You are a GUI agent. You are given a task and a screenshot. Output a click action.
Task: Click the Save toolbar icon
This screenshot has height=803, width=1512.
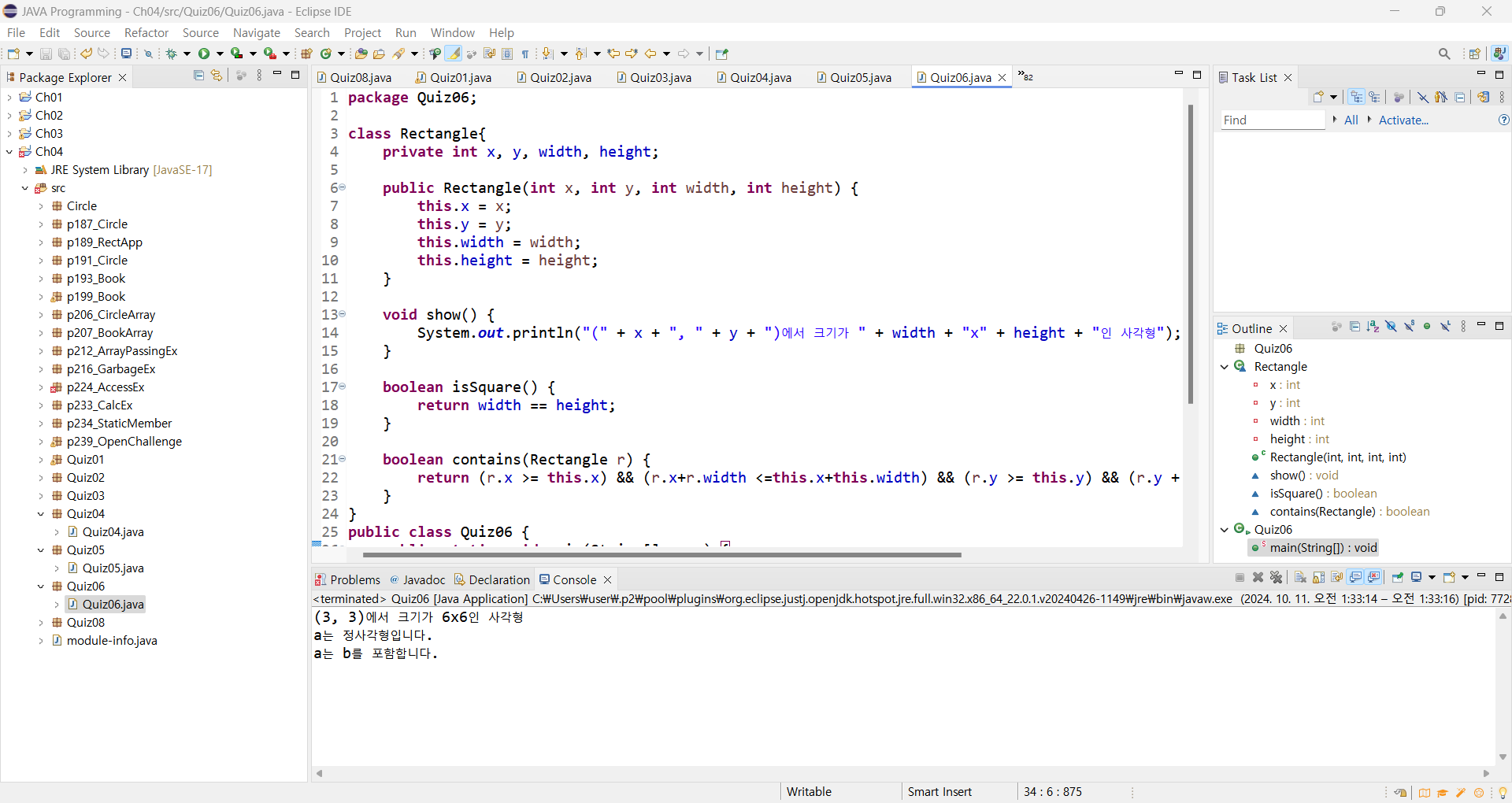tap(46, 54)
